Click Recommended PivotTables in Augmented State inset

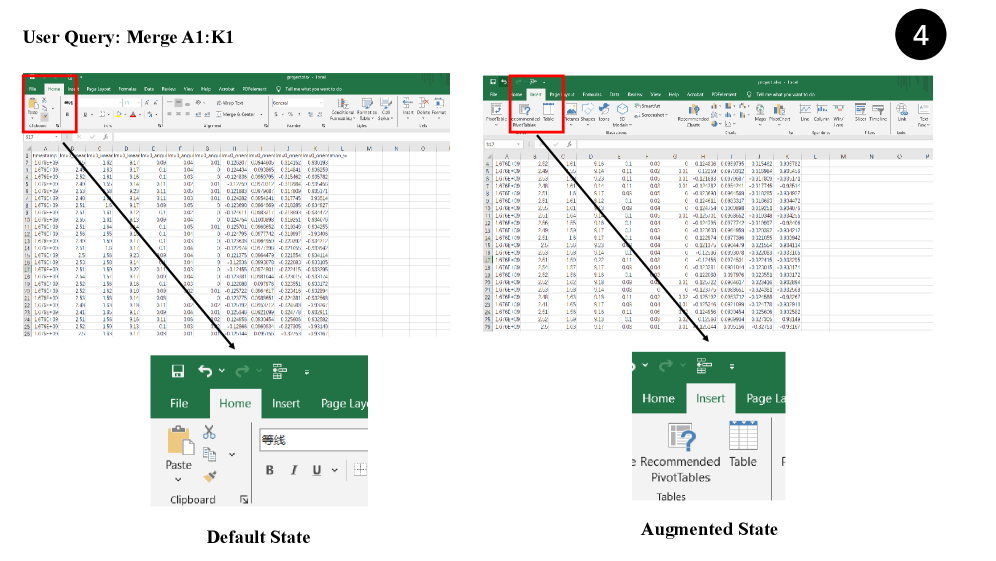[680, 452]
